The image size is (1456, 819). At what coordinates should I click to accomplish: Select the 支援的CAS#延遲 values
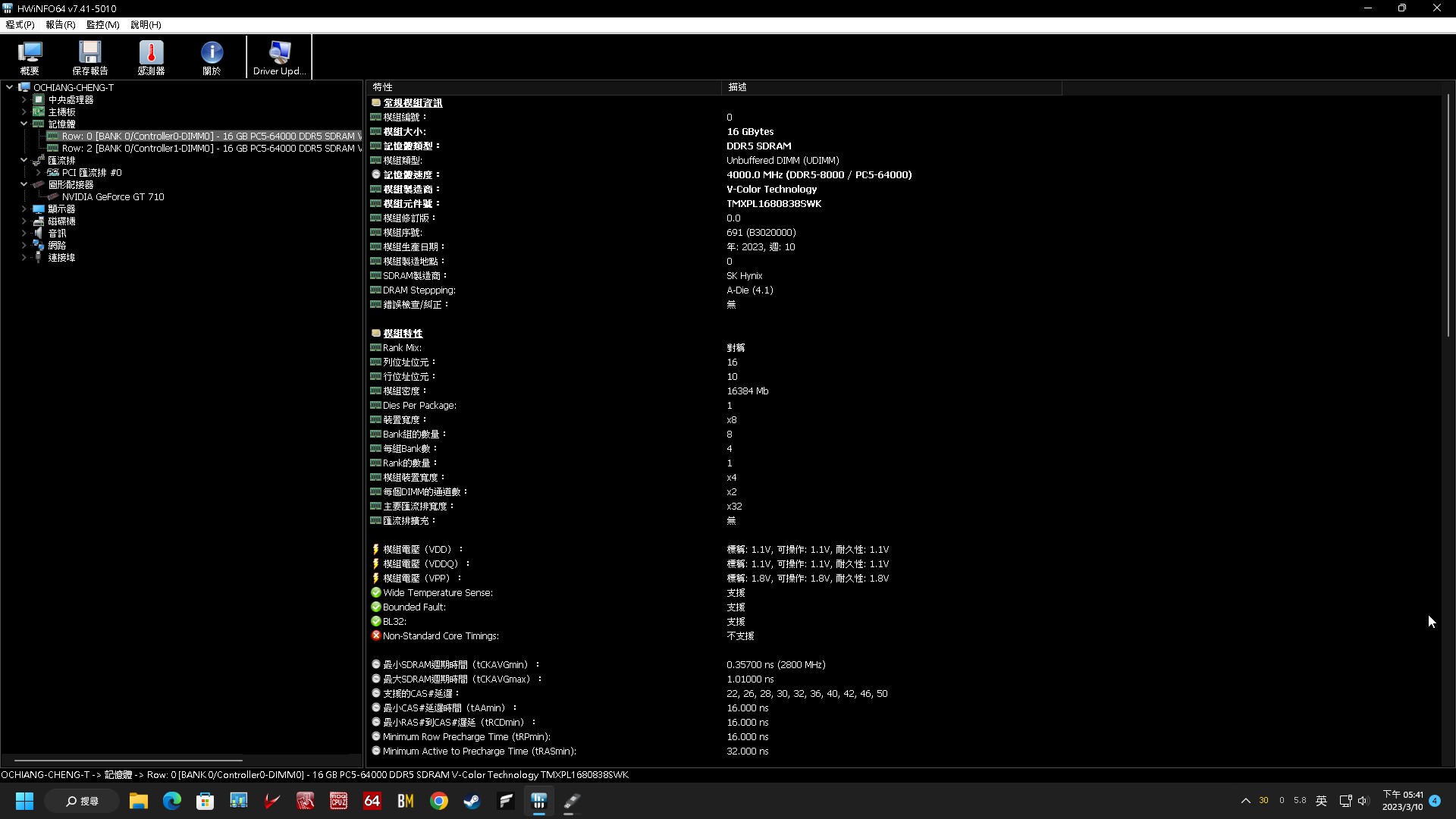[x=807, y=694]
